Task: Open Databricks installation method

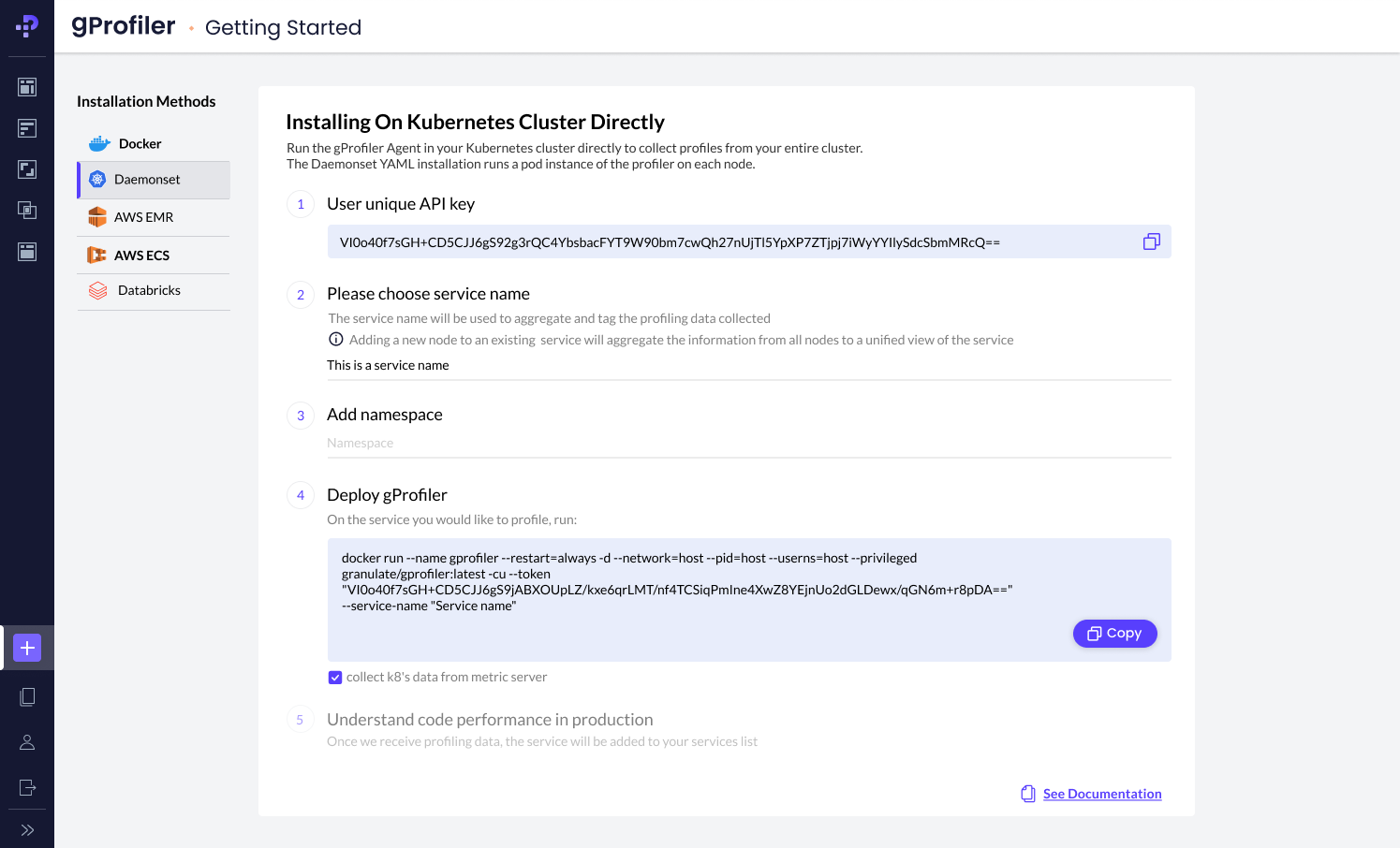Action: (x=149, y=291)
